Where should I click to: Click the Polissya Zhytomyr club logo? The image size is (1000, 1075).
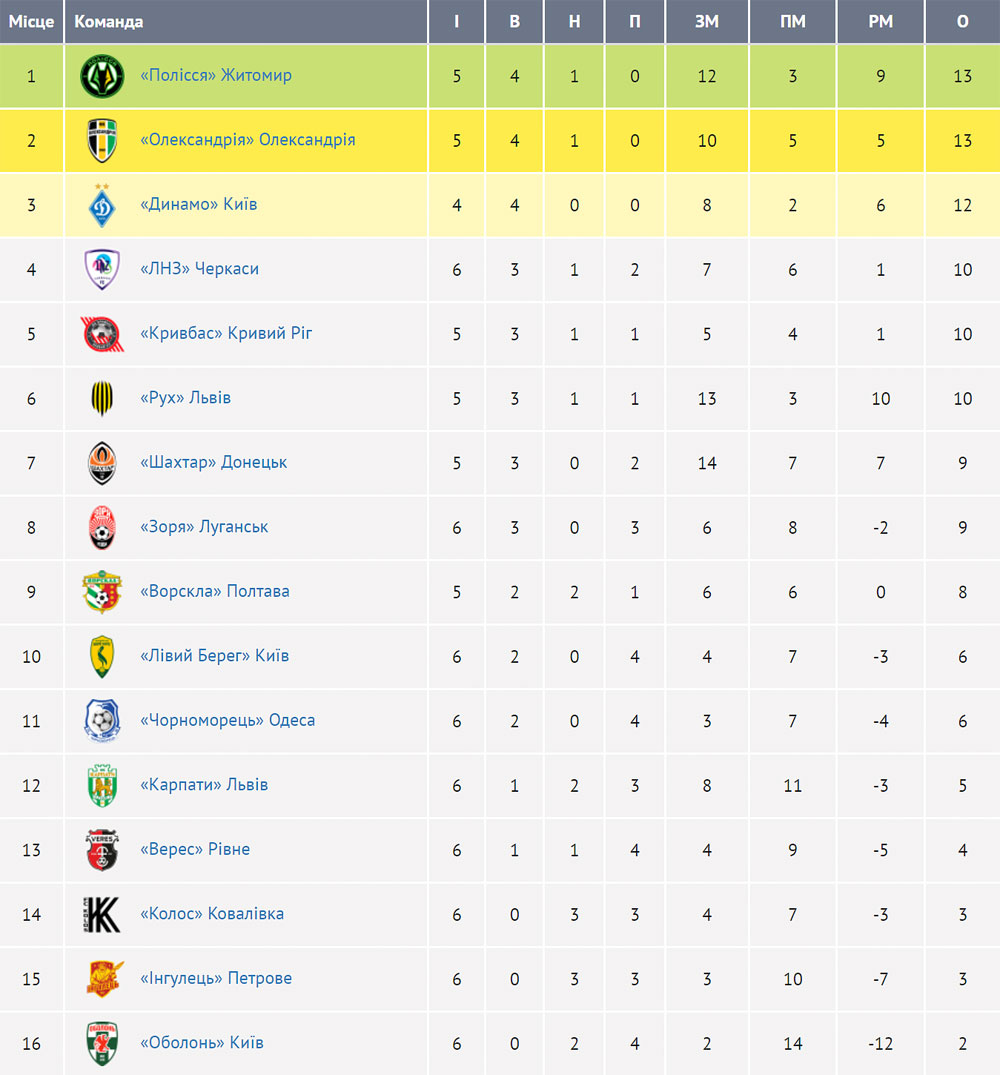pyautogui.click(x=102, y=76)
